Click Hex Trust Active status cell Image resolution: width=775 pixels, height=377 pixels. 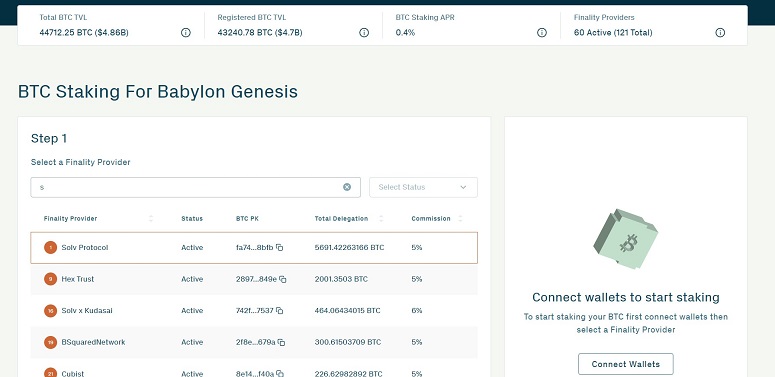pos(192,279)
